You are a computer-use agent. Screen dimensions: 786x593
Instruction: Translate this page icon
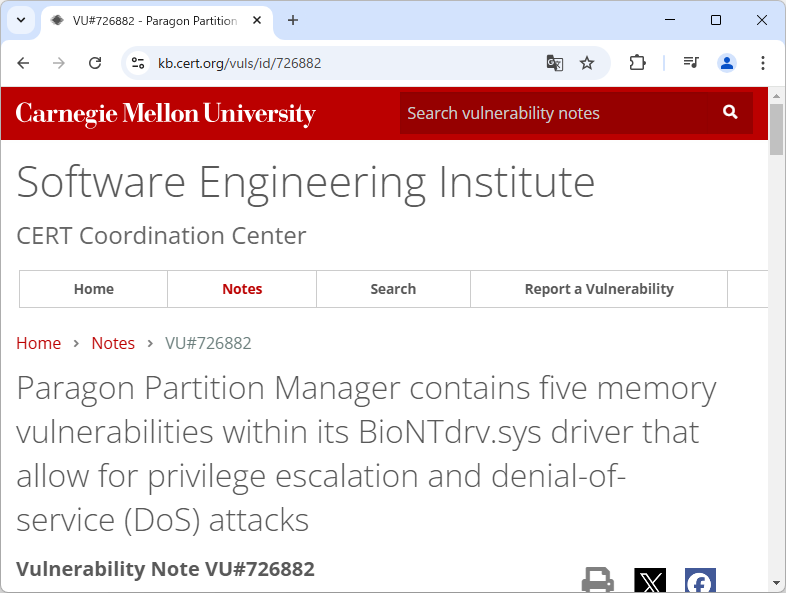pos(554,63)
